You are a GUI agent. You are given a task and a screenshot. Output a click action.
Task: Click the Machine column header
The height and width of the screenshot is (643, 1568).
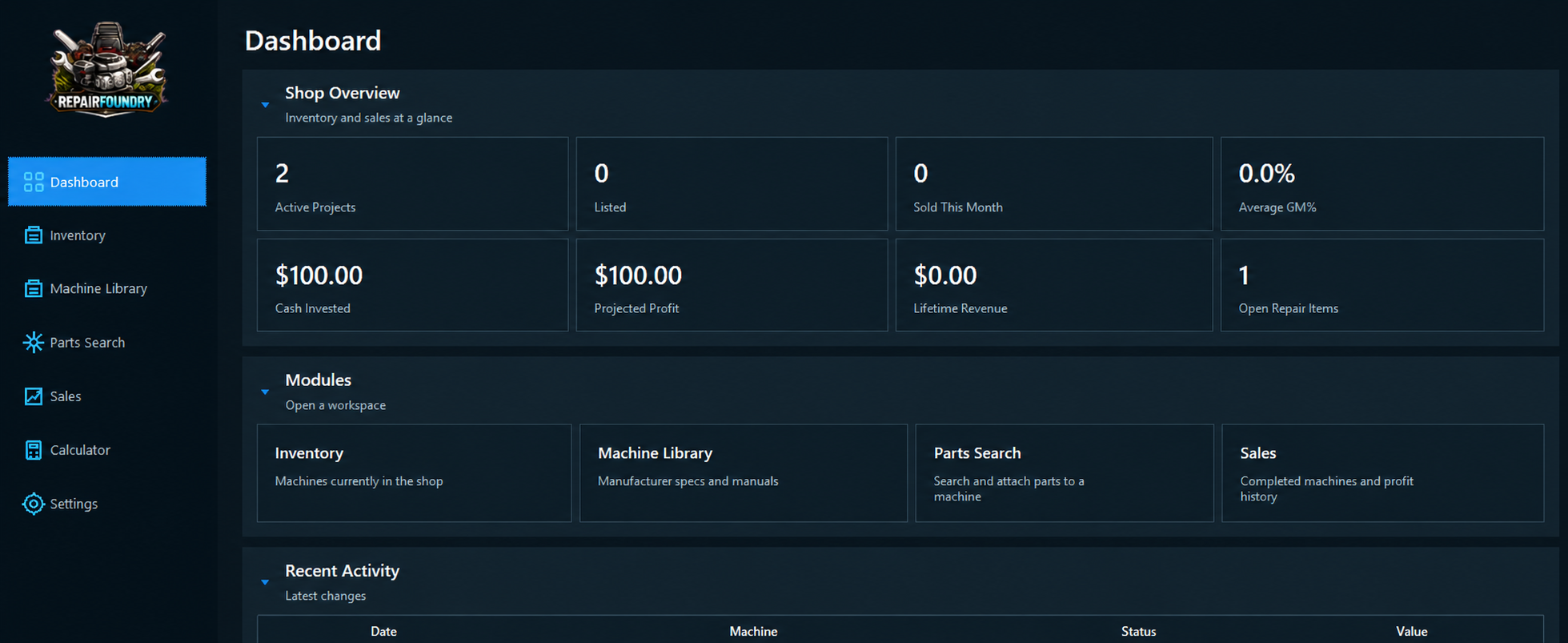pyautogui.click(x=753, y=631)
